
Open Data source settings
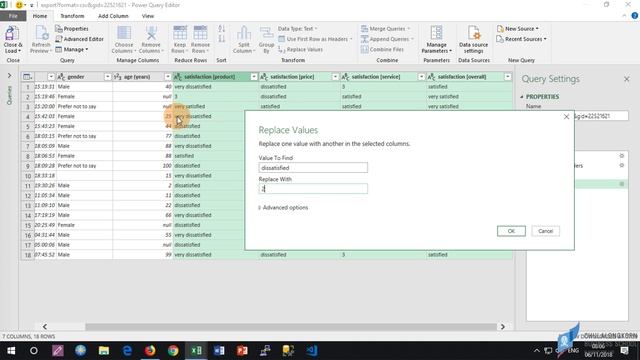pyautogui.click(x=473, y=39)
